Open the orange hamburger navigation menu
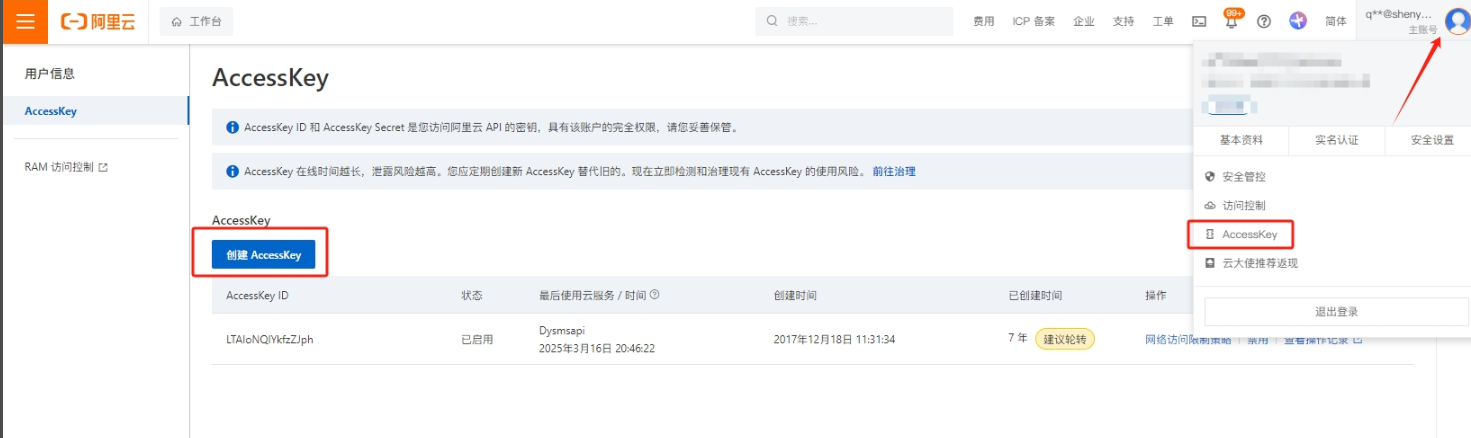 pyautogui.click(x=25, y=21)
